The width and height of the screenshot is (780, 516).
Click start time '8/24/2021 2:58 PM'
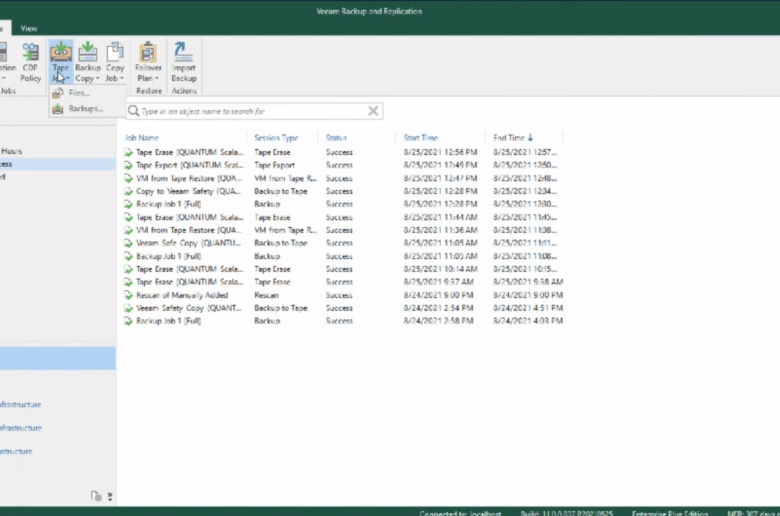pyautogui.click(x=438, y=321)
